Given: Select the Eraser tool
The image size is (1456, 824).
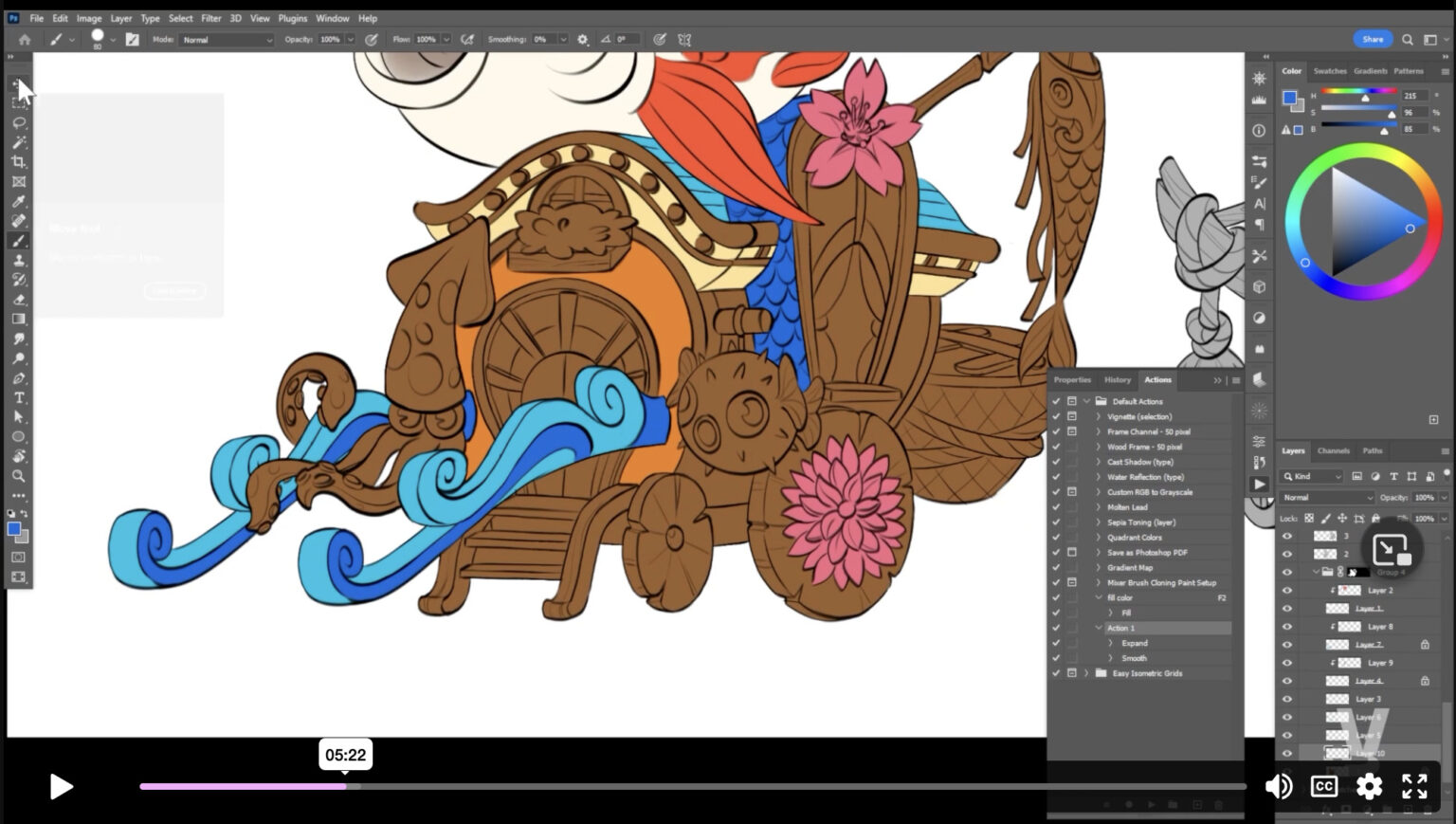Looking at the screenshot, I should [19, 300].
